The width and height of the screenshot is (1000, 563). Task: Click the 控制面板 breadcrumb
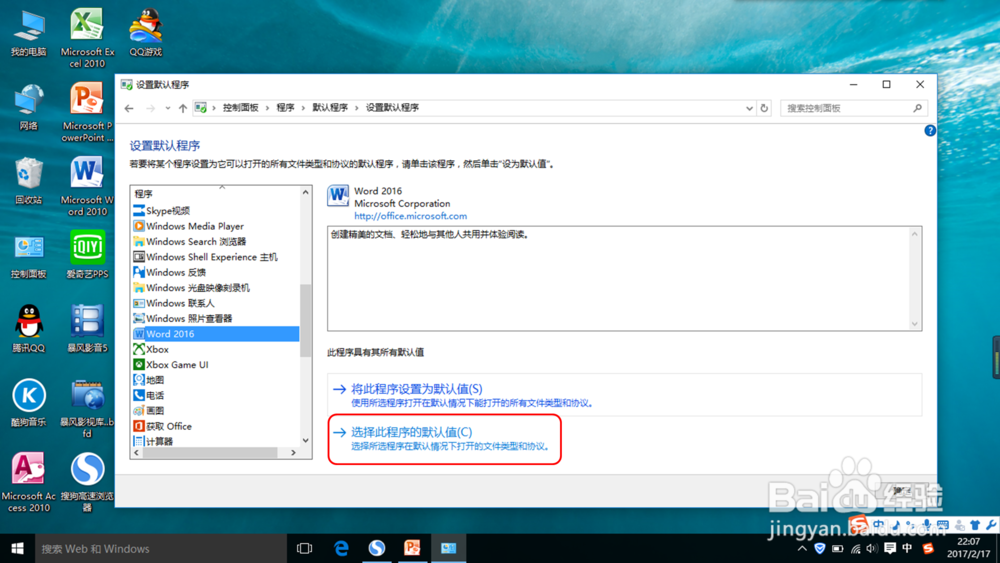tap(240, 108)
